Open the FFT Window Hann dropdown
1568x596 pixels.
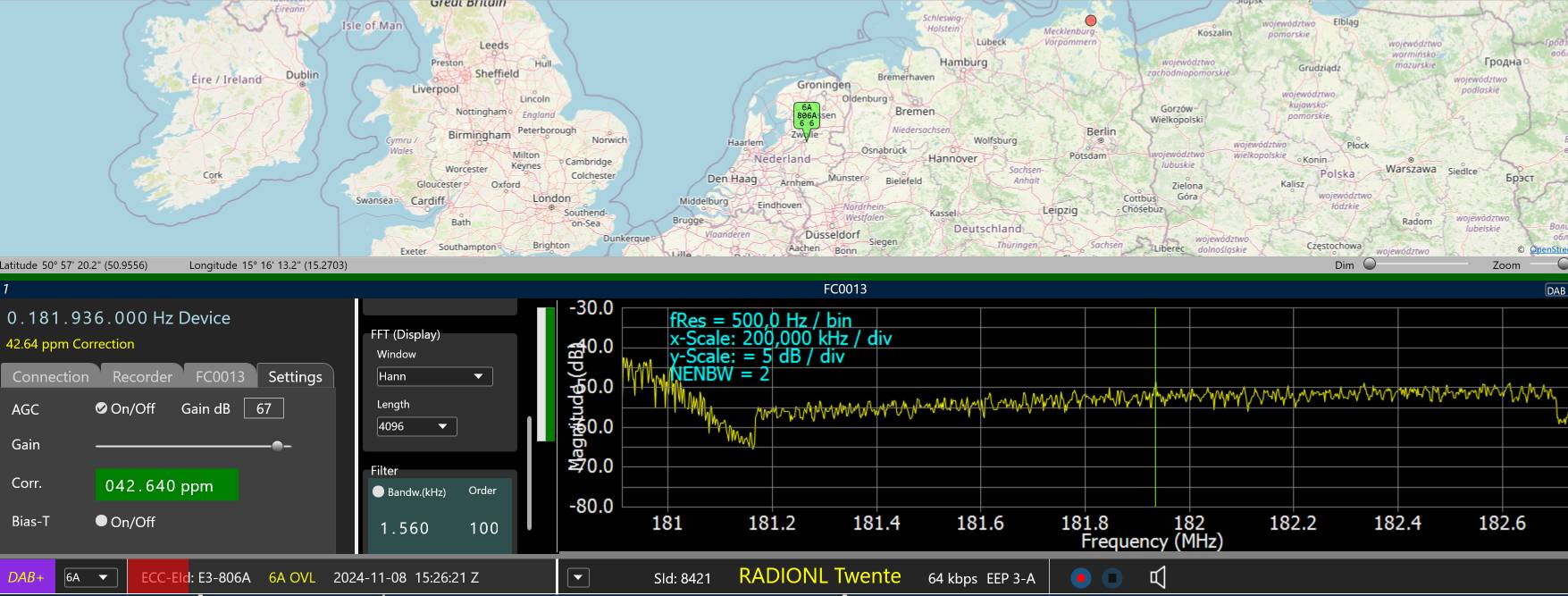coord(434,376)
